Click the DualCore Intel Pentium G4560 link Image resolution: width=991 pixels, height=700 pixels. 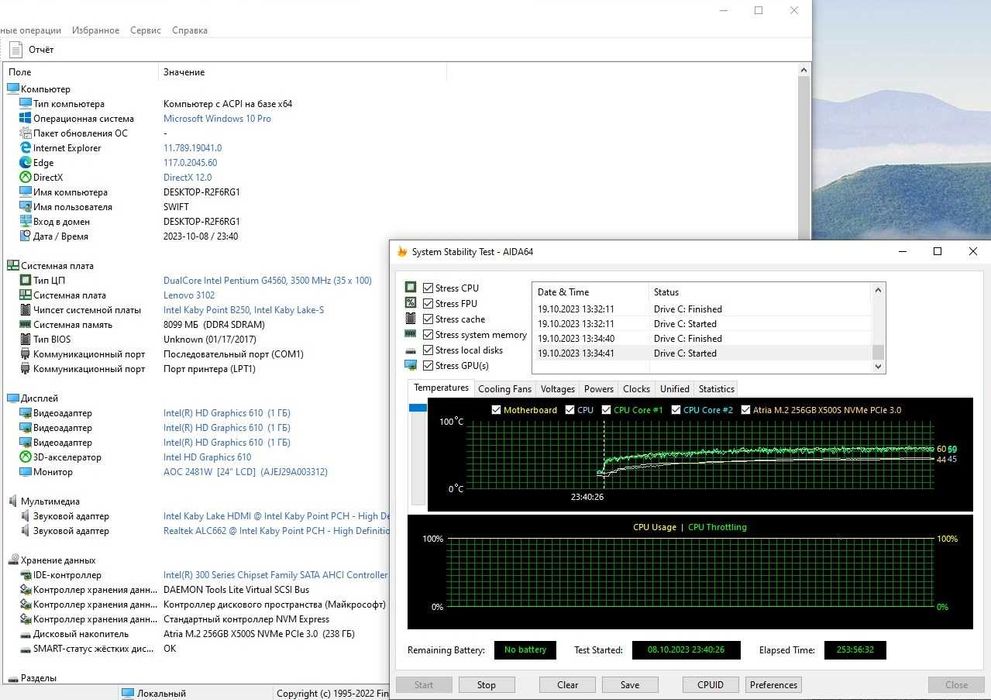(267, 281)
